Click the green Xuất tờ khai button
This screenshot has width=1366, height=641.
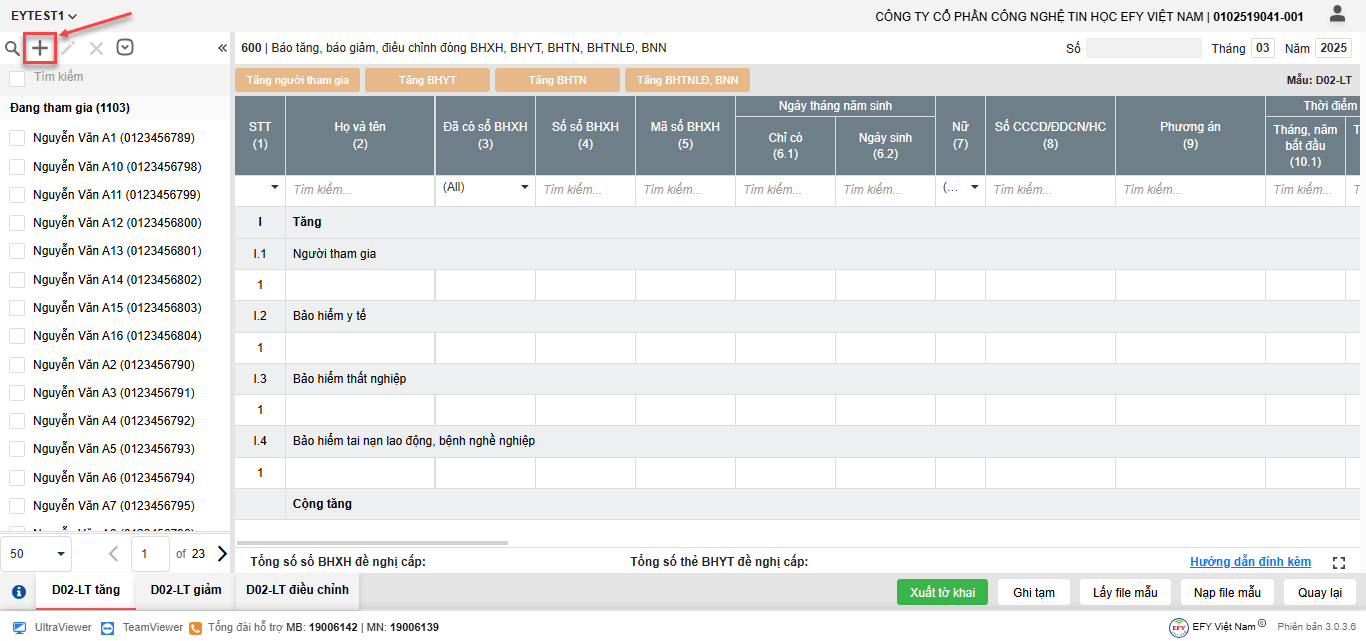tap(942, 592)
